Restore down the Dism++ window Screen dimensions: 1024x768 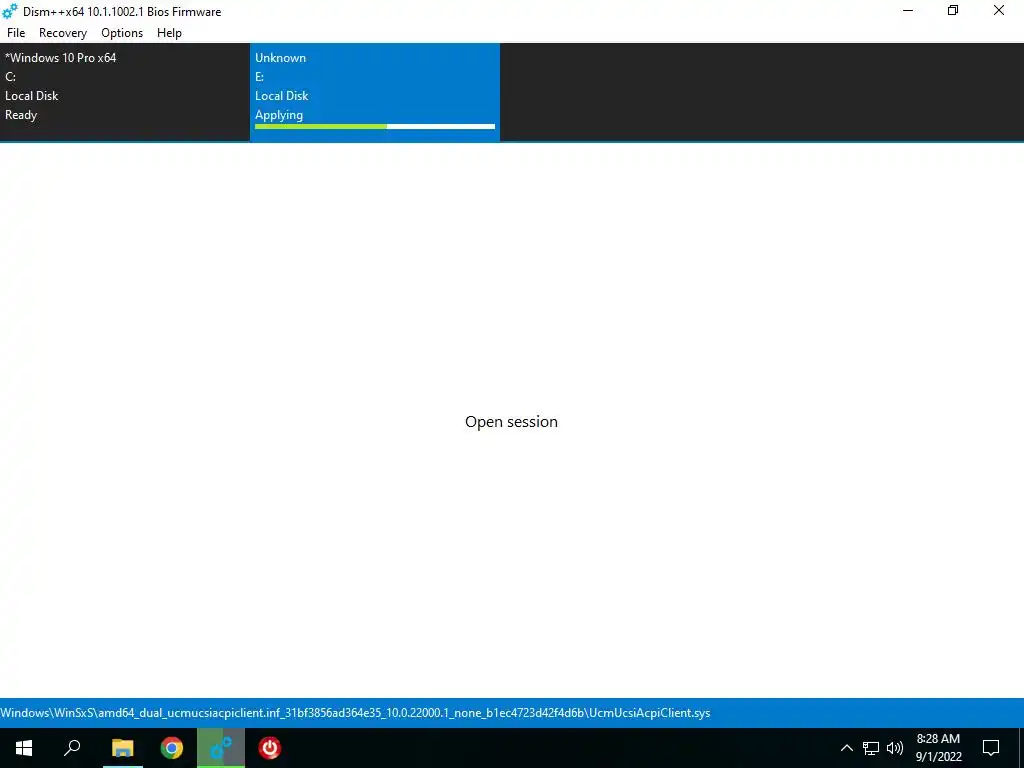(x=953, y=10)
